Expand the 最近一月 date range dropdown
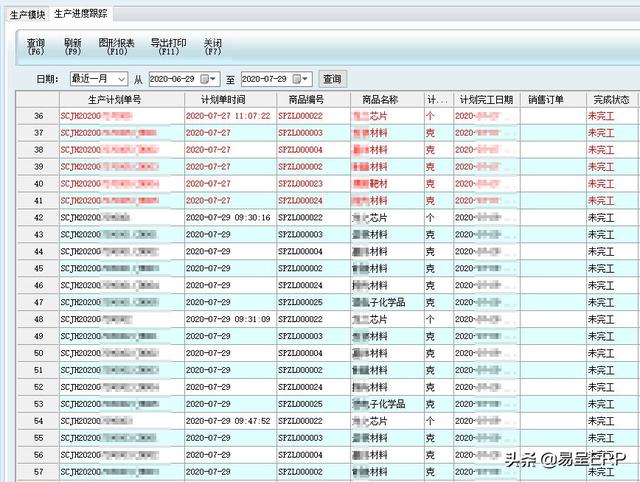Viewport: 640px width, 482px height. click(121, 79)
